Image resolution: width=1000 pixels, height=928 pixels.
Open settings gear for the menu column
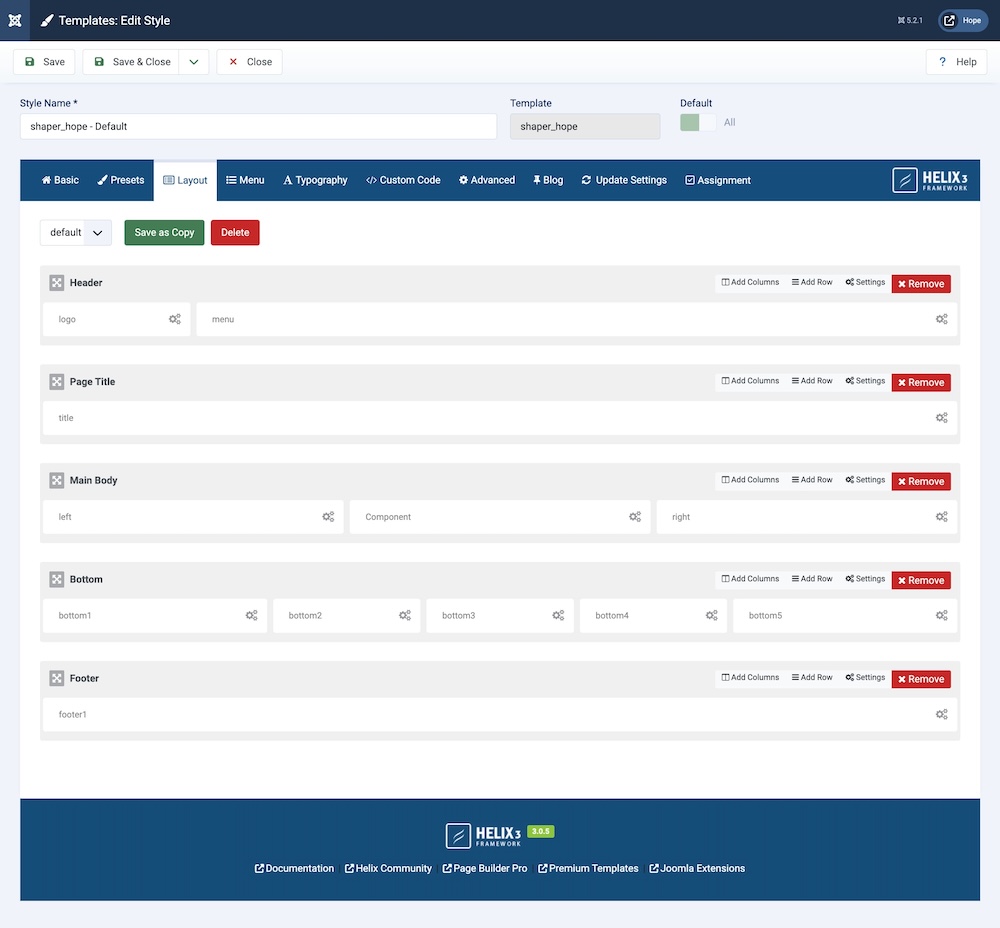pos(941,319)
